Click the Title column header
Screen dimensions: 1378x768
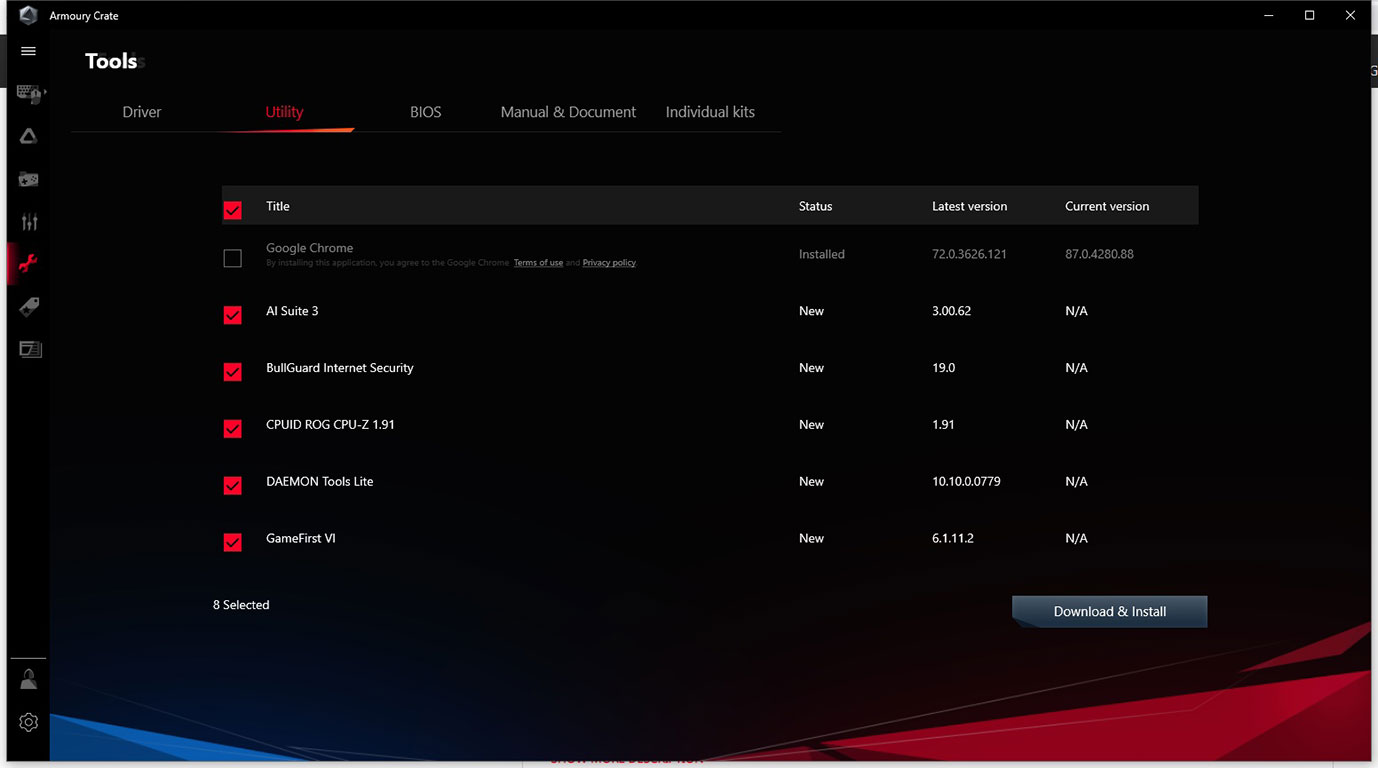pyautogui.click(x=278, y=206)
